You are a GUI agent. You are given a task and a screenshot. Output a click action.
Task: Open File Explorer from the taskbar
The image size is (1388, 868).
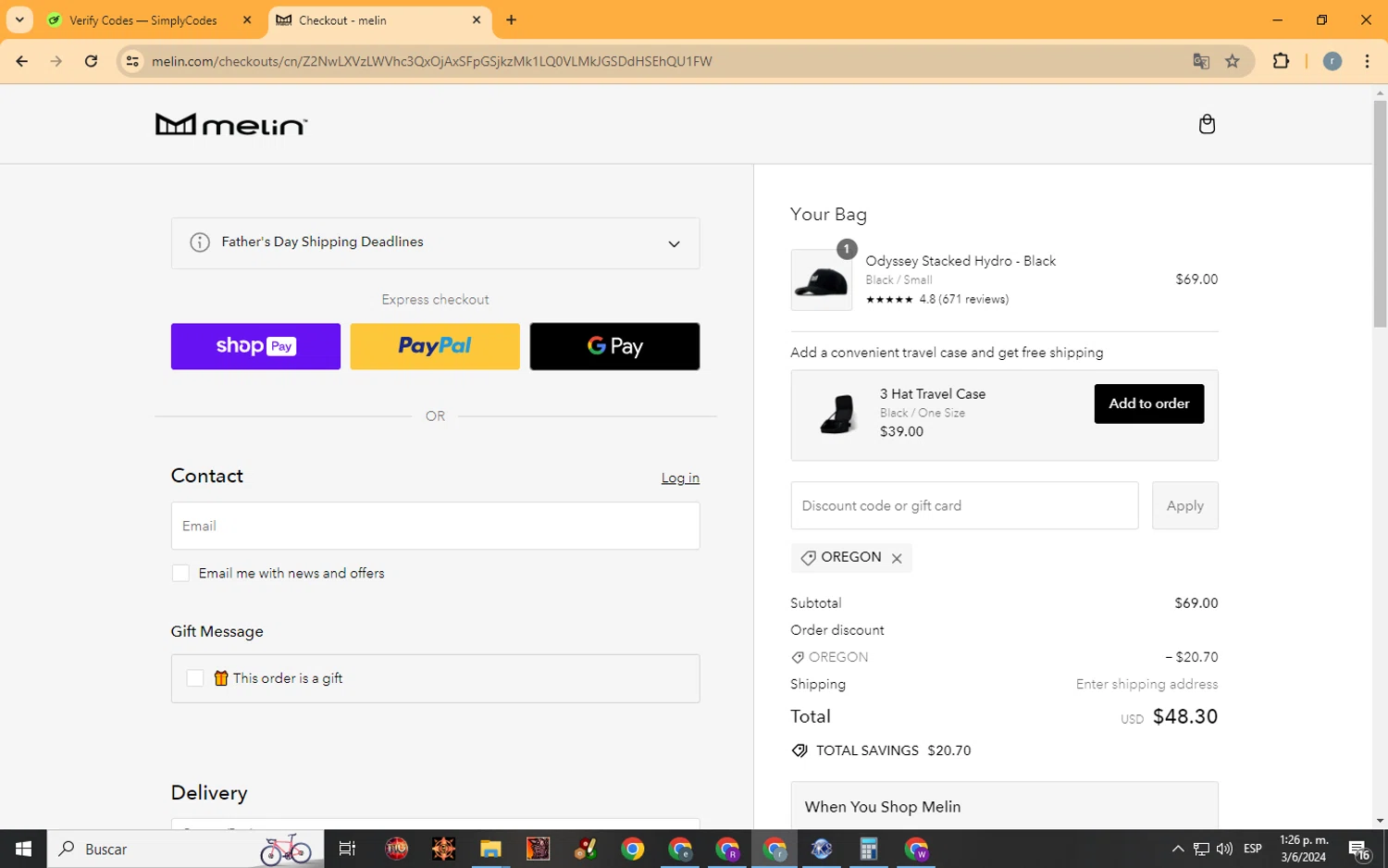coord(490,849)
